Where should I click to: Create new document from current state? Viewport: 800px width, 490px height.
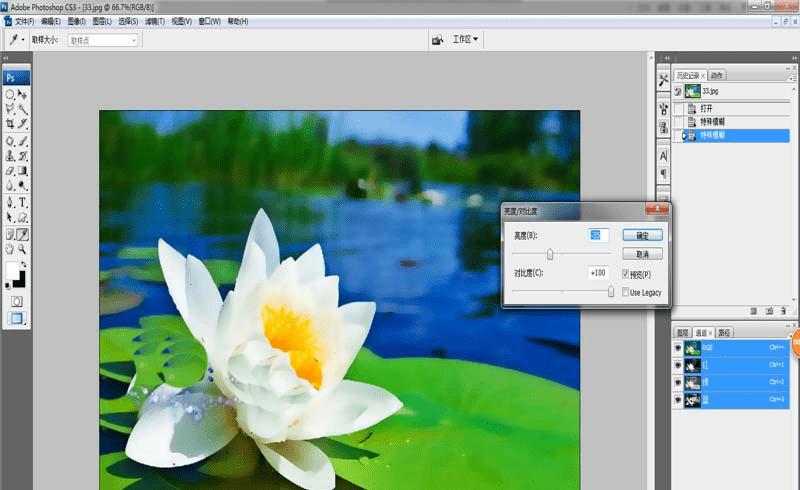pos(754,311)
